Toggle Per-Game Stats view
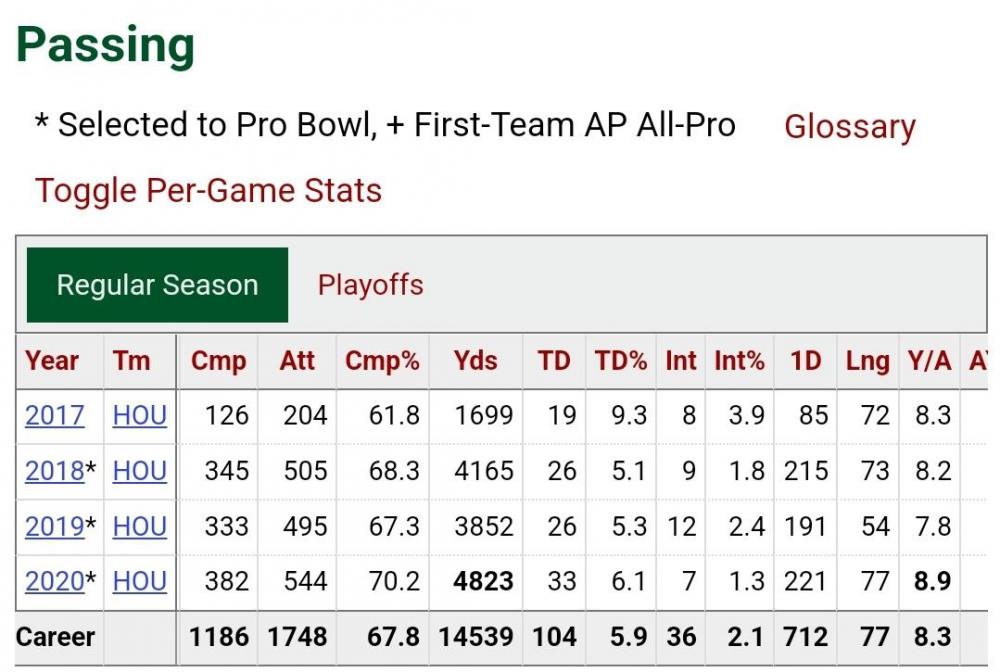Screen dimensions: 1000x672 pyautogui.click(x=208, y=190)
